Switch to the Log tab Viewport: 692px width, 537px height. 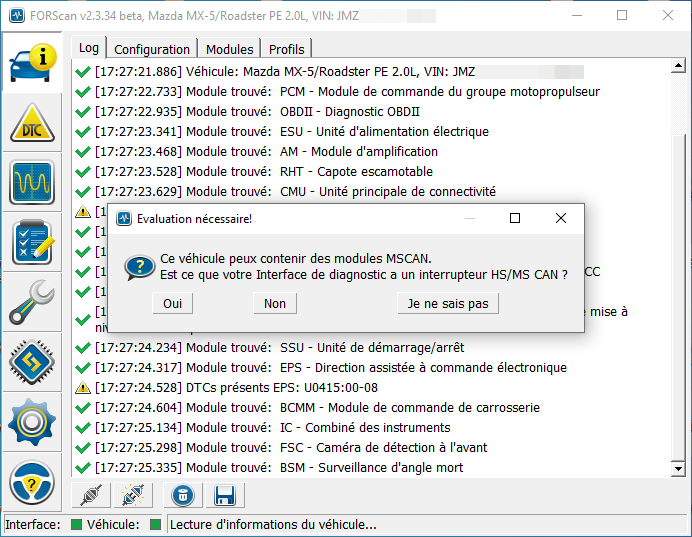pos(89,48)
